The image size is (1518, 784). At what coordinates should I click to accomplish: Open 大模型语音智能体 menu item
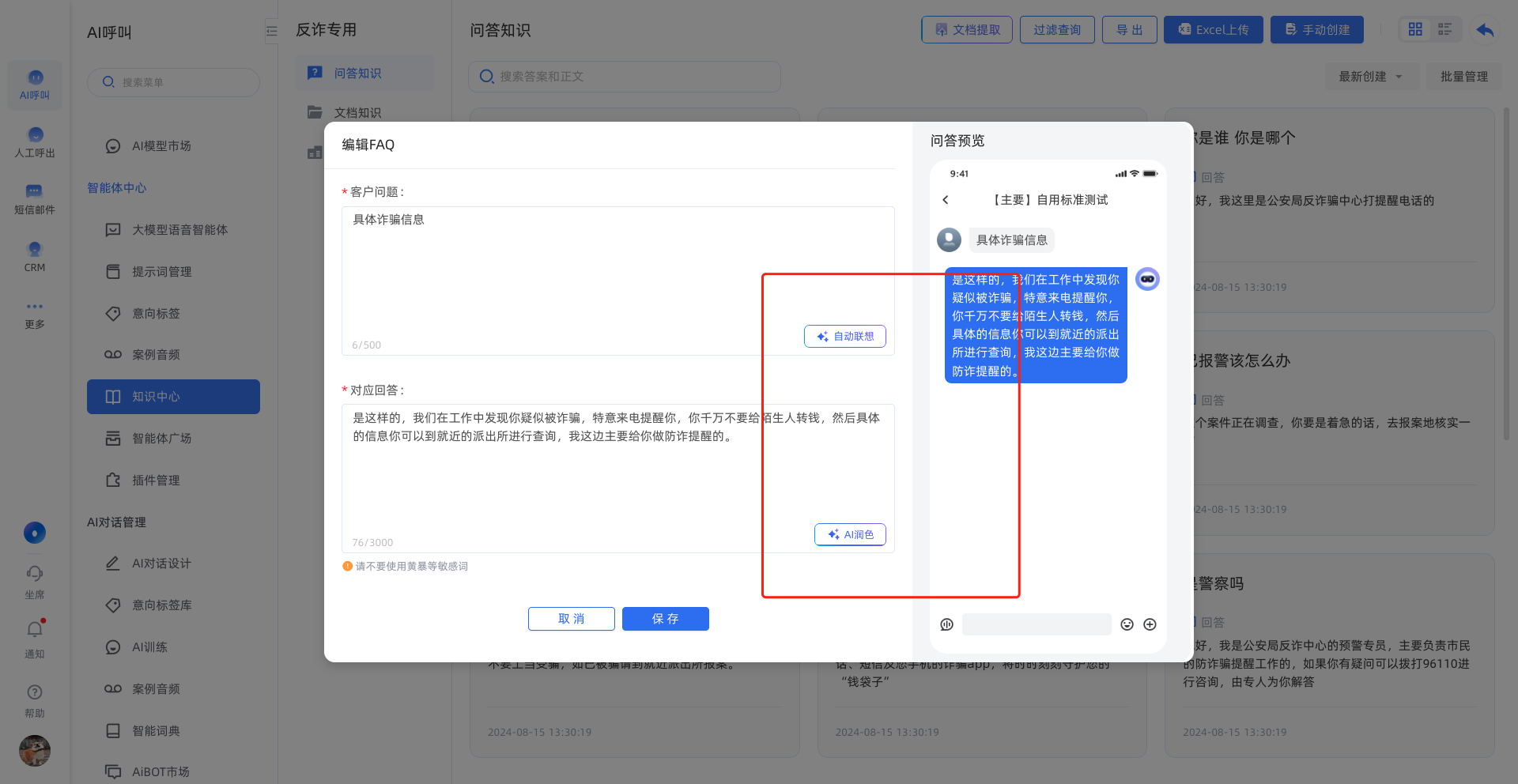(173, 229)
